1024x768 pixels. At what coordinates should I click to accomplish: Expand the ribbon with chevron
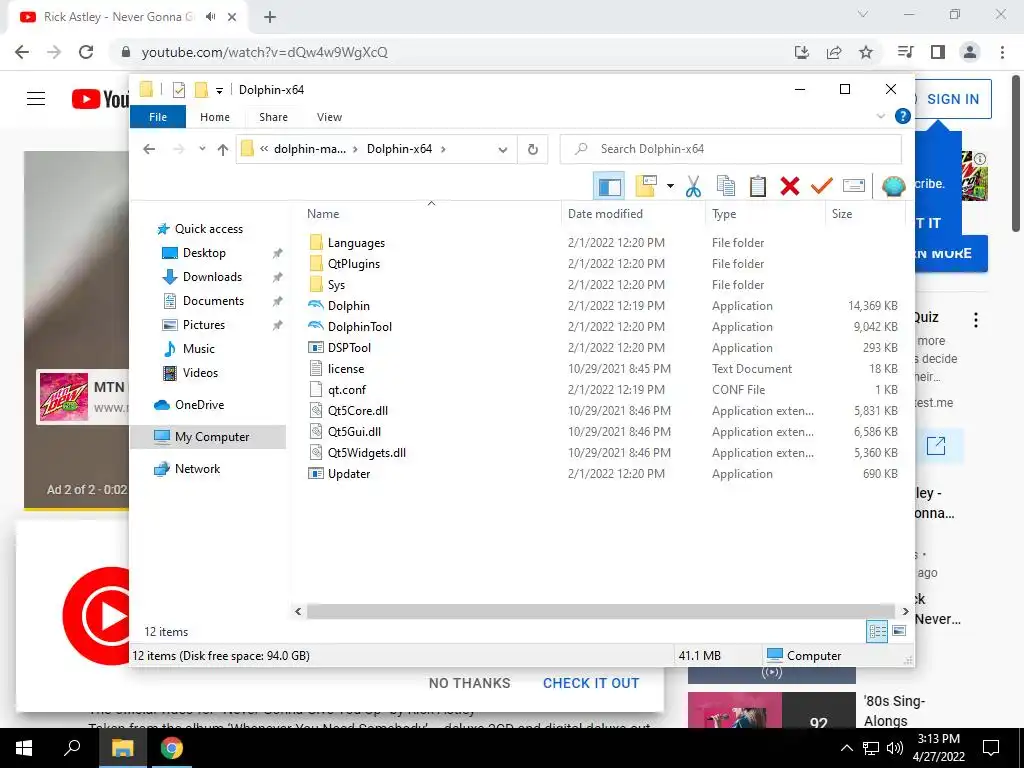[881, 116]
